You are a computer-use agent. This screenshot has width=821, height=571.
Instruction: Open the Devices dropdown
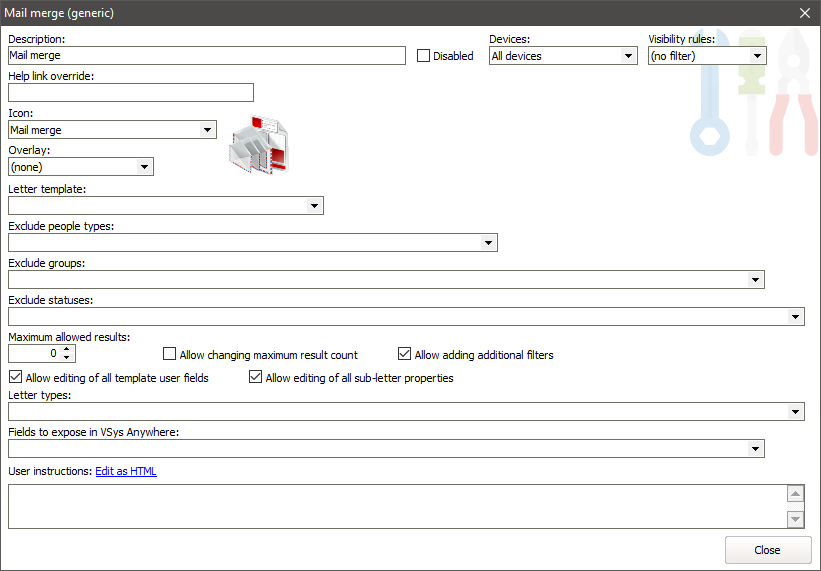[x=628, y=56]
